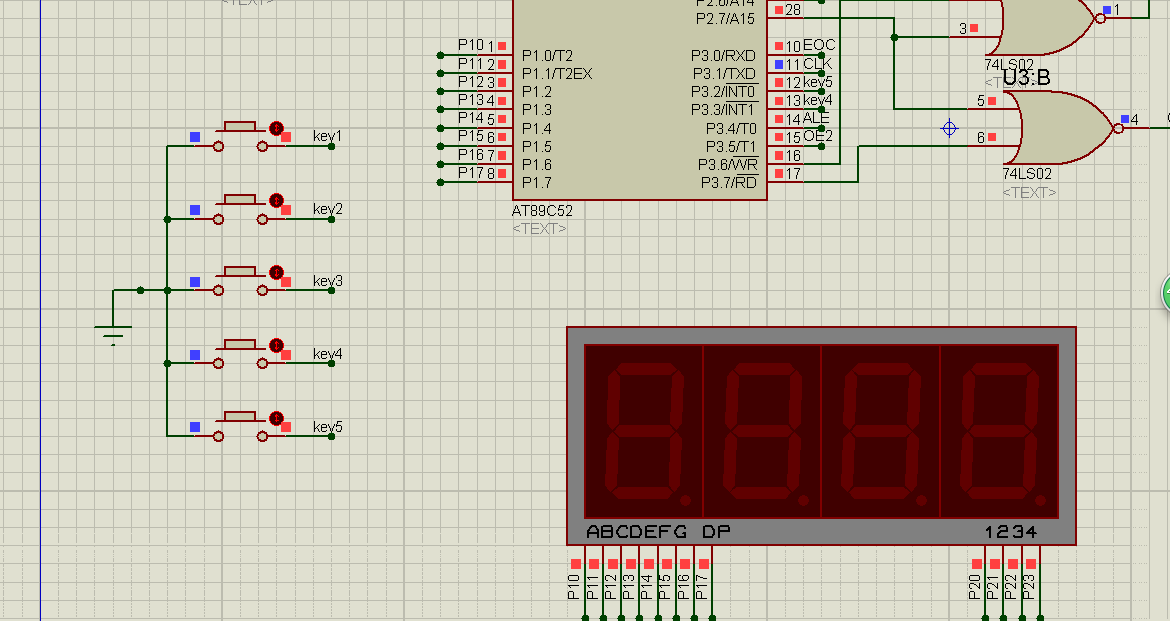Toggle the red latch actuator on key4
This screenshot has height=621, width=1170.
pyautogui.click(x=276, y=346)
